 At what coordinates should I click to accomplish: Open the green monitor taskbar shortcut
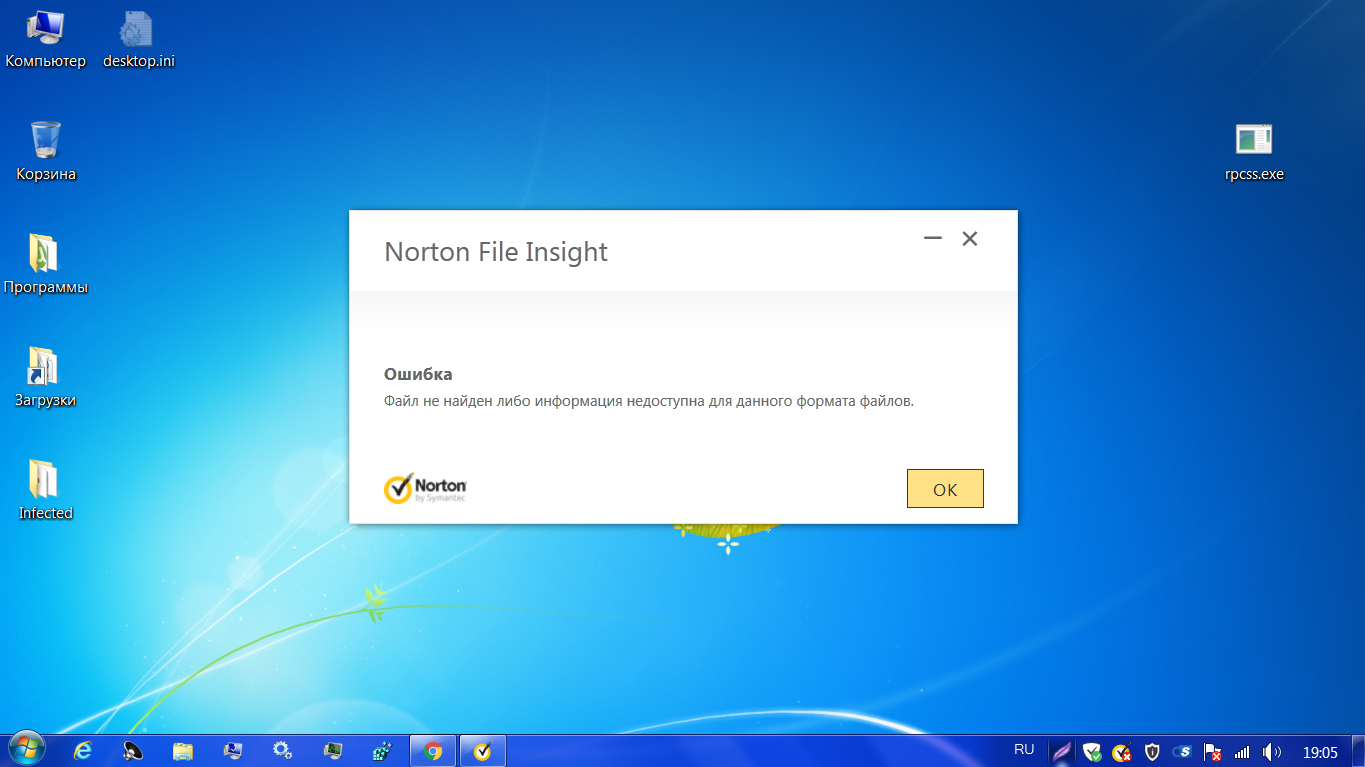(x=333, y=751)
